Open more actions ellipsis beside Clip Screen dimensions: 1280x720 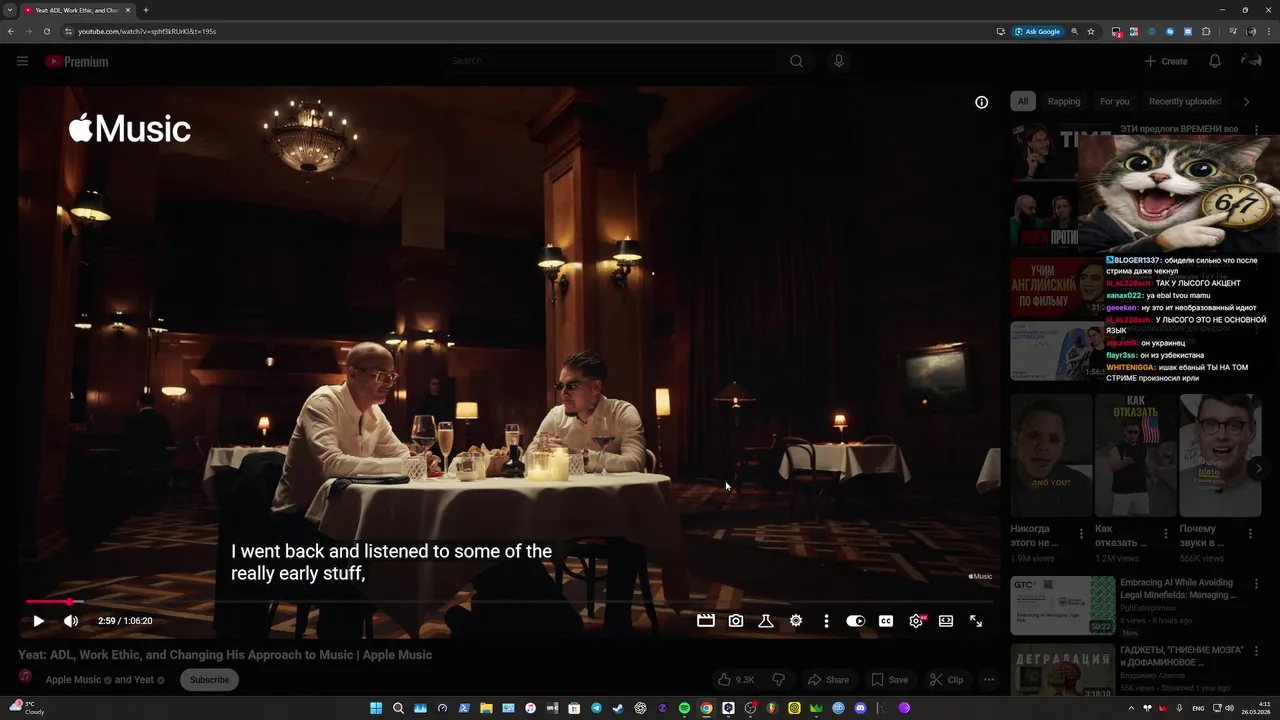coord(989,680)
